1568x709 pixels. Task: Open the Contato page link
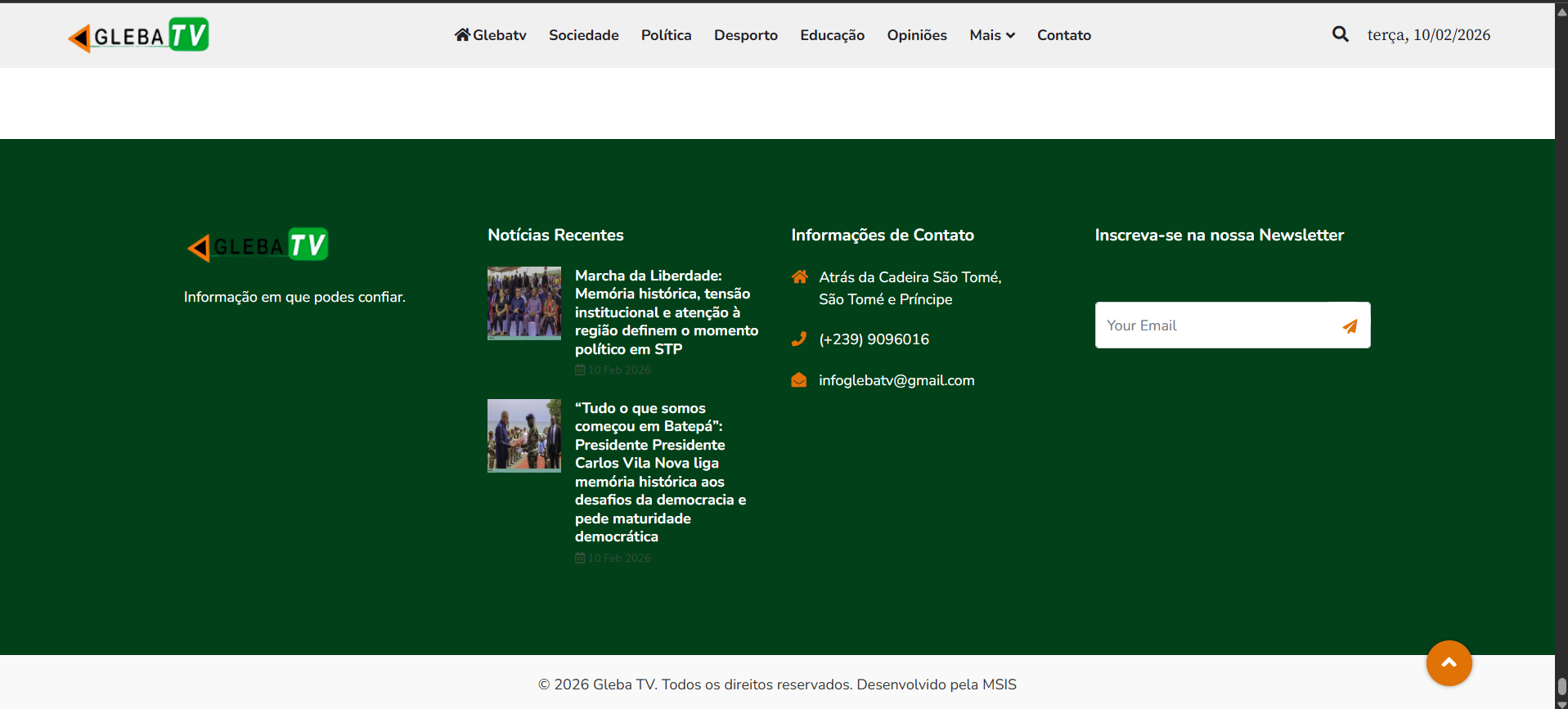coord(1063,35)
